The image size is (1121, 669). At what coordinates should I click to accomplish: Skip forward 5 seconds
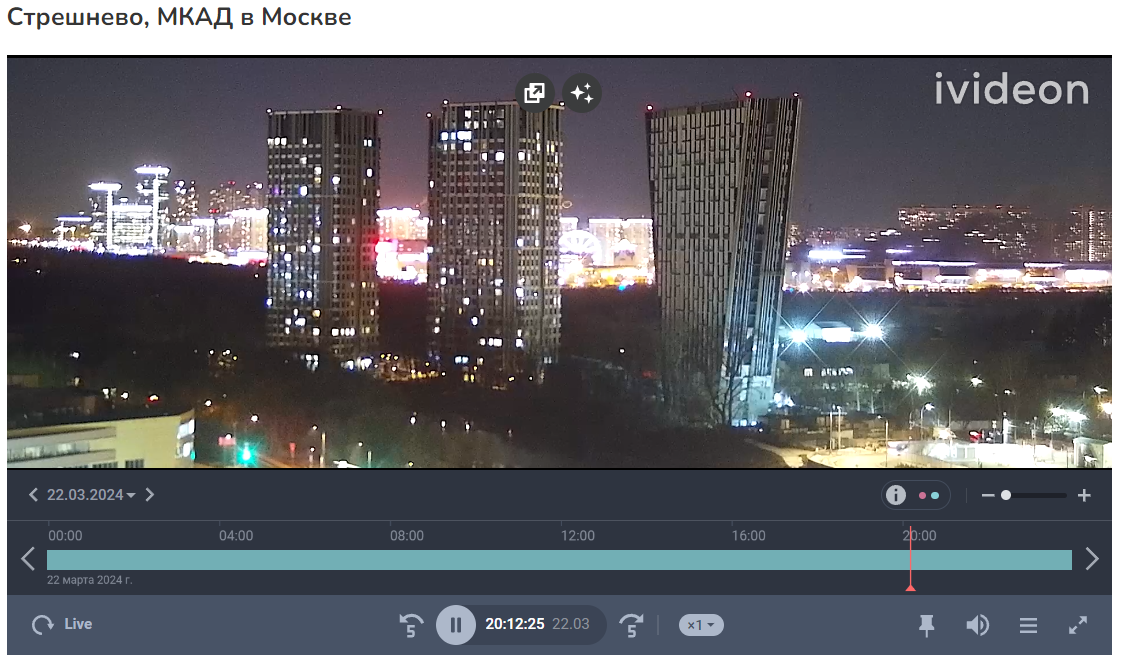(x=631, y=625)
